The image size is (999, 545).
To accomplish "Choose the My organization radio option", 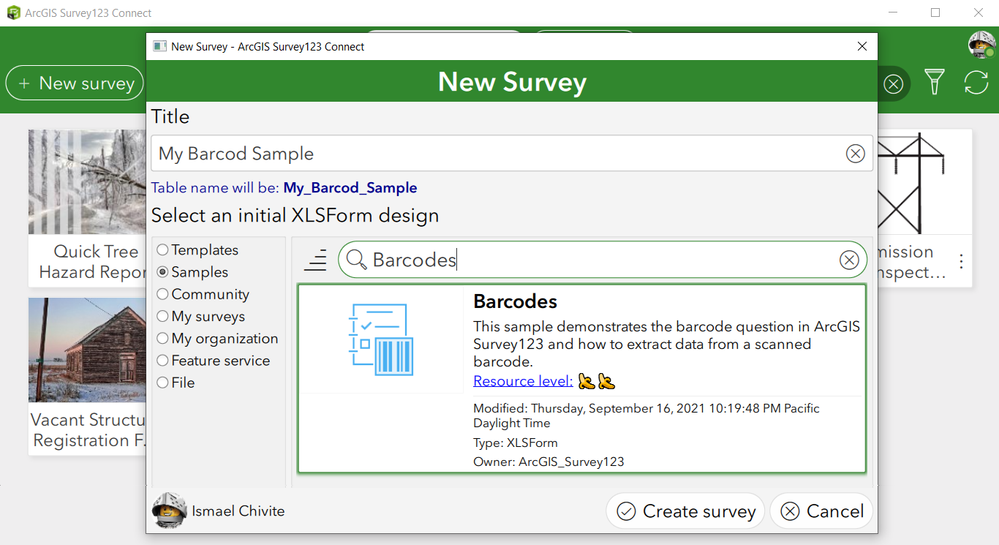I will tap(163, 338).
